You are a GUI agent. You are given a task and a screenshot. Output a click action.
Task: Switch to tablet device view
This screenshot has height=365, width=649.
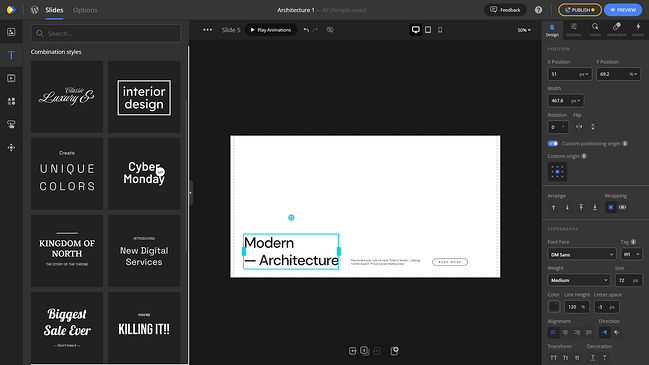428,30
